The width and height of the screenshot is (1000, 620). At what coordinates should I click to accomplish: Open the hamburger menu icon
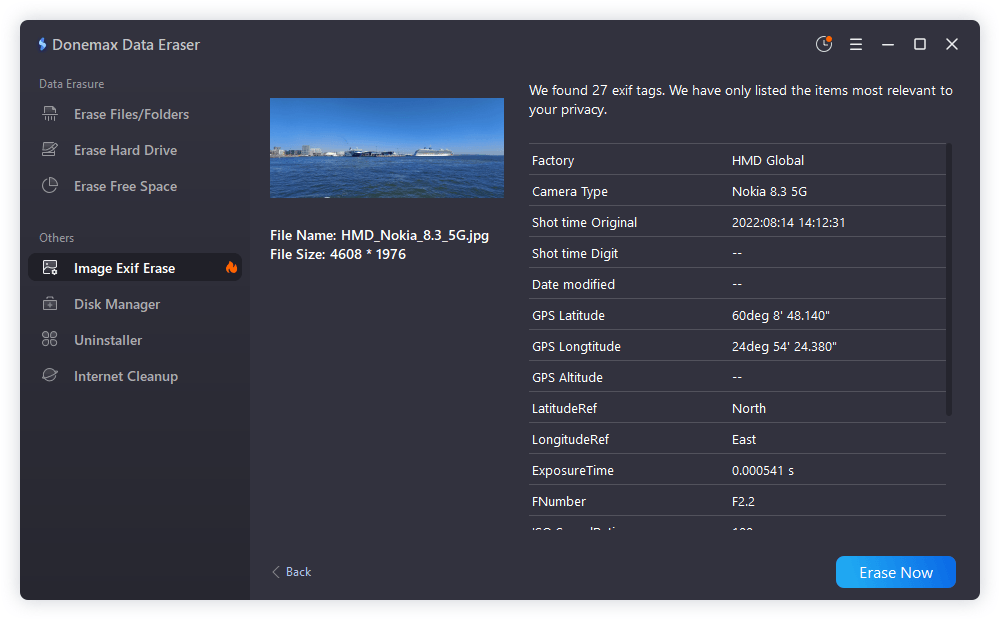click(x=856, y=44)
